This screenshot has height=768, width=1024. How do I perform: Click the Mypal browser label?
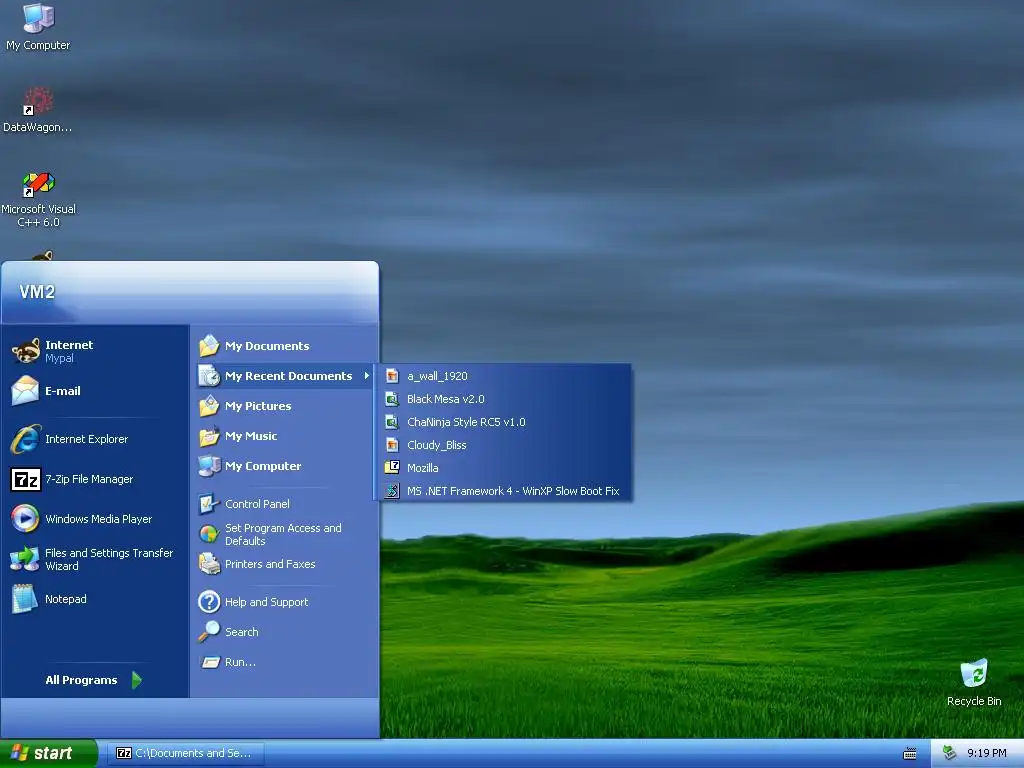[59, 358]
